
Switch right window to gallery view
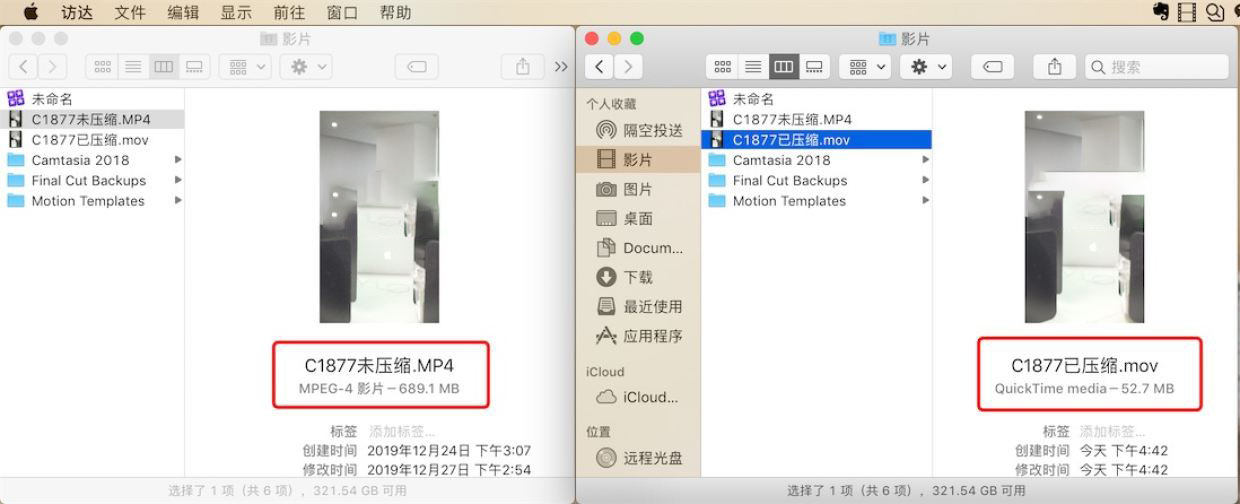(814, 67)
